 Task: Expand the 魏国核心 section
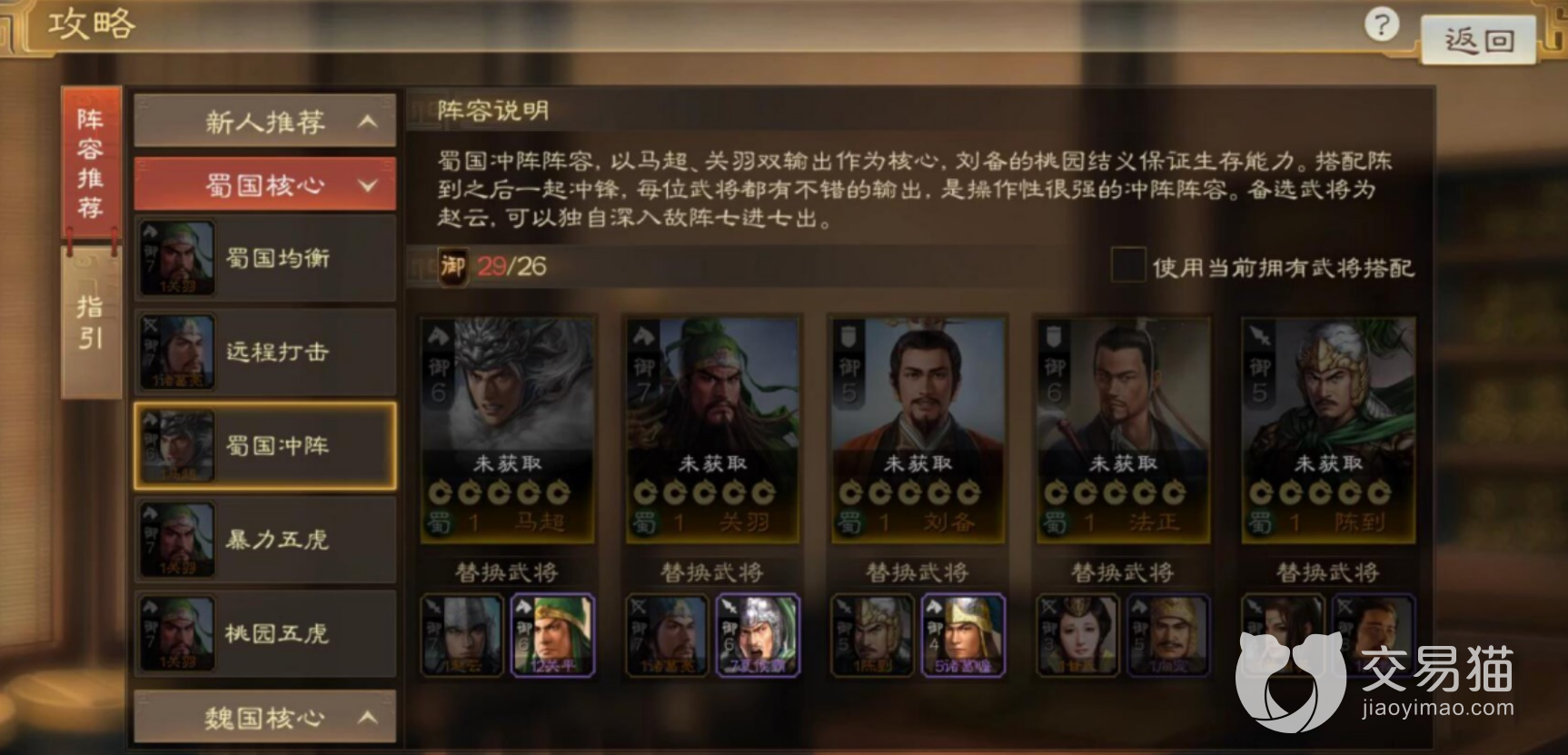tap(265, 717)
